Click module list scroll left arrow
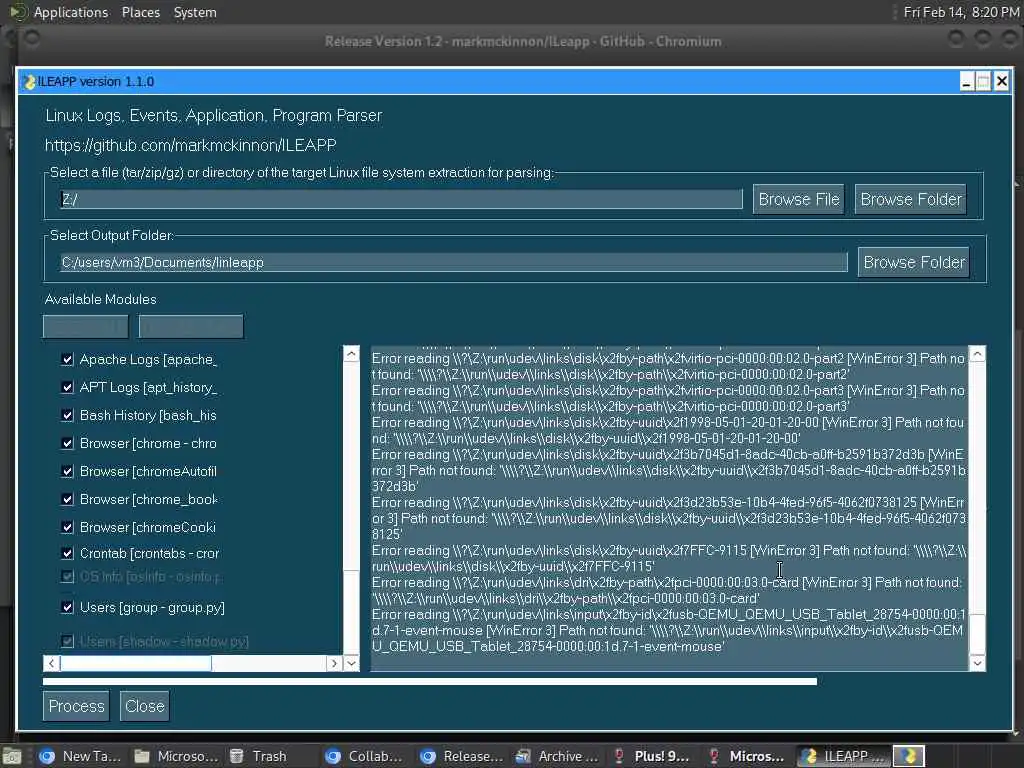Image resolution: width=1024 pixels, height=768 pixels. [52, 664]
